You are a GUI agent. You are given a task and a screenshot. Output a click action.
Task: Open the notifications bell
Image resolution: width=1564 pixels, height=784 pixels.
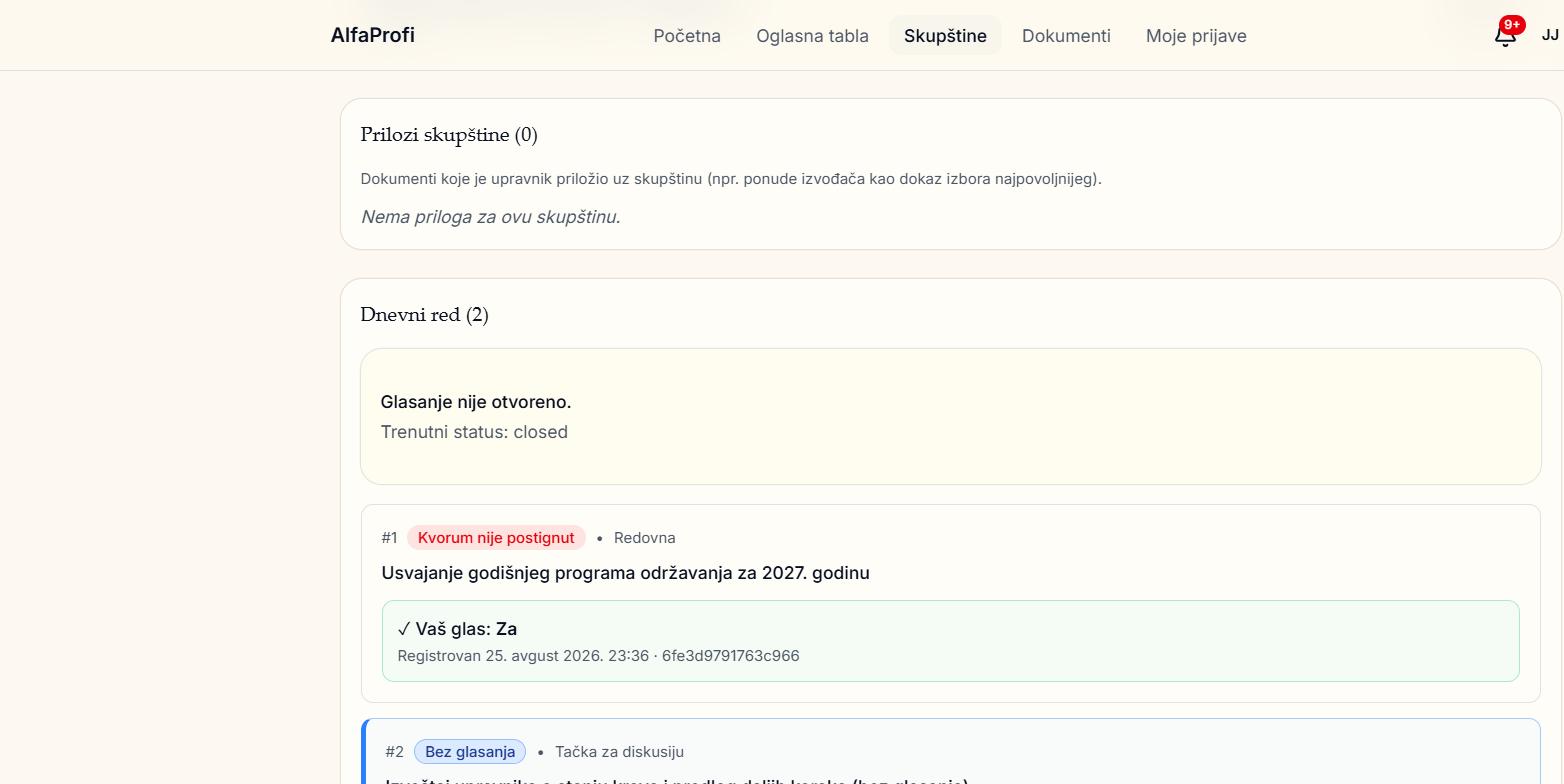[x=1505, y=35]
